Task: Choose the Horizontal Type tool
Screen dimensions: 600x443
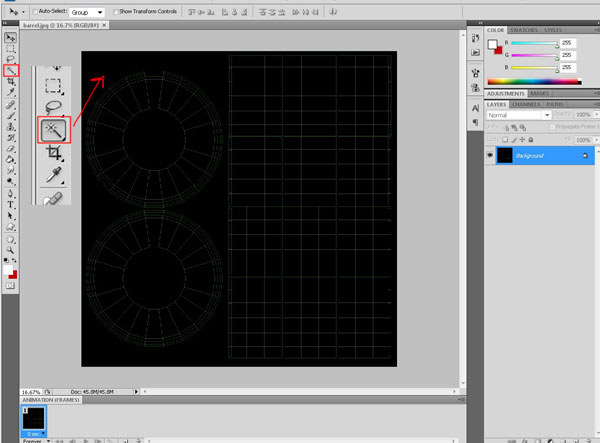Action: tap(11, 204)
